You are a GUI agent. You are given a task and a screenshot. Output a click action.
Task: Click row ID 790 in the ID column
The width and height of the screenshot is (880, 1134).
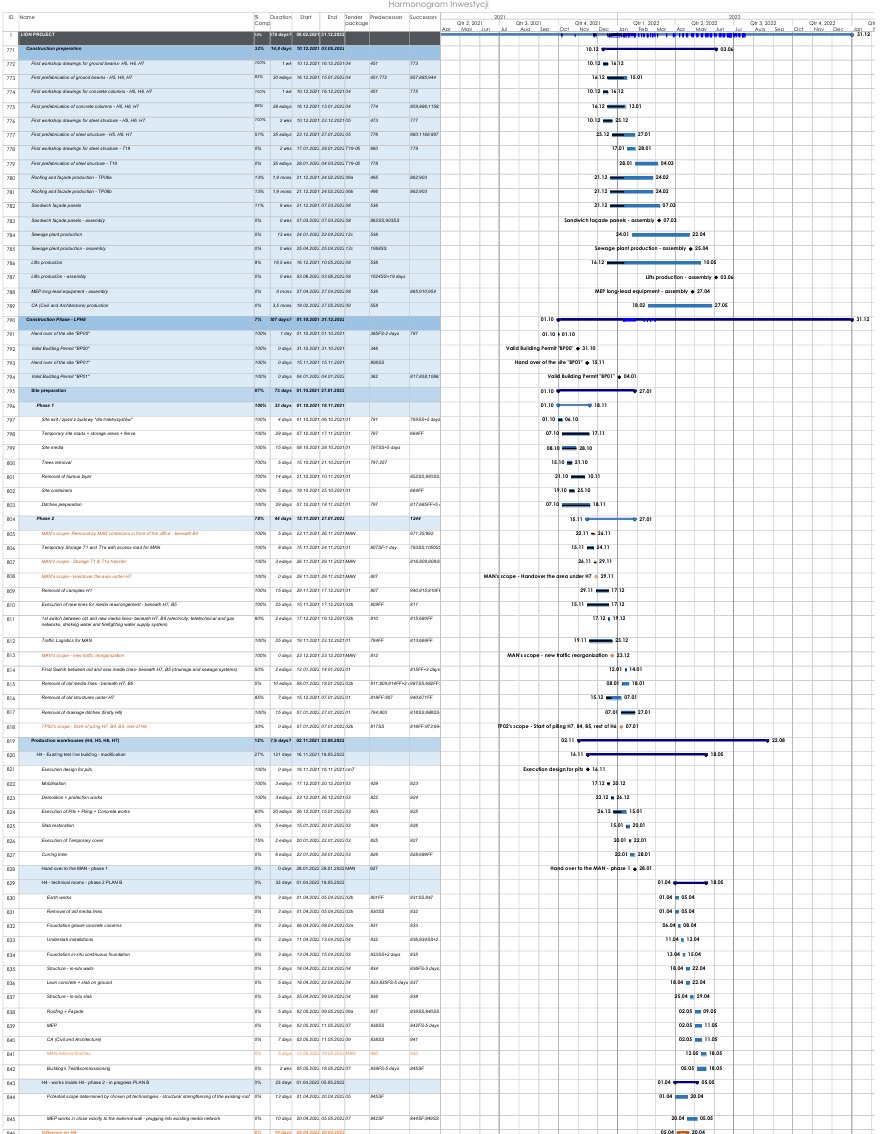tap(11, 320)
